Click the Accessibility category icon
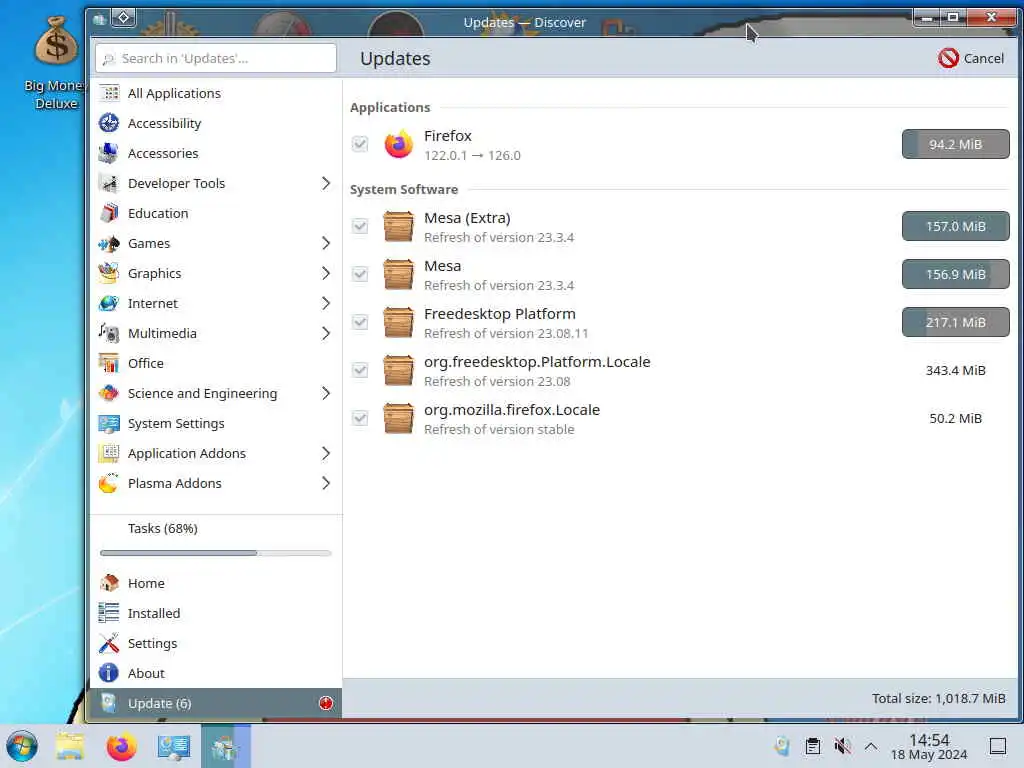Viewport: 1024px width, 768px height. pyautogui.click(x=109, y=123)
